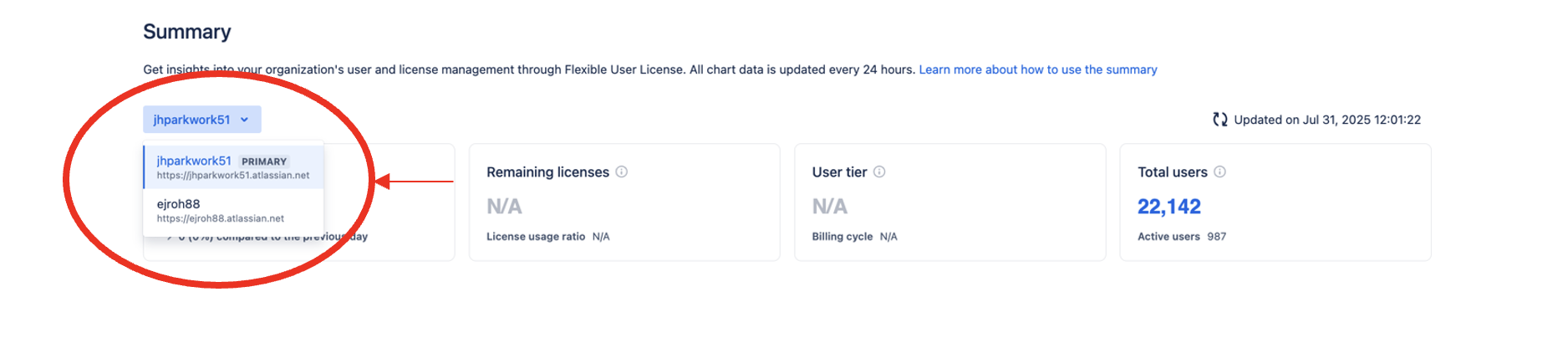
Task: Click info icon next to Total users
Action: coord(1219,172)
